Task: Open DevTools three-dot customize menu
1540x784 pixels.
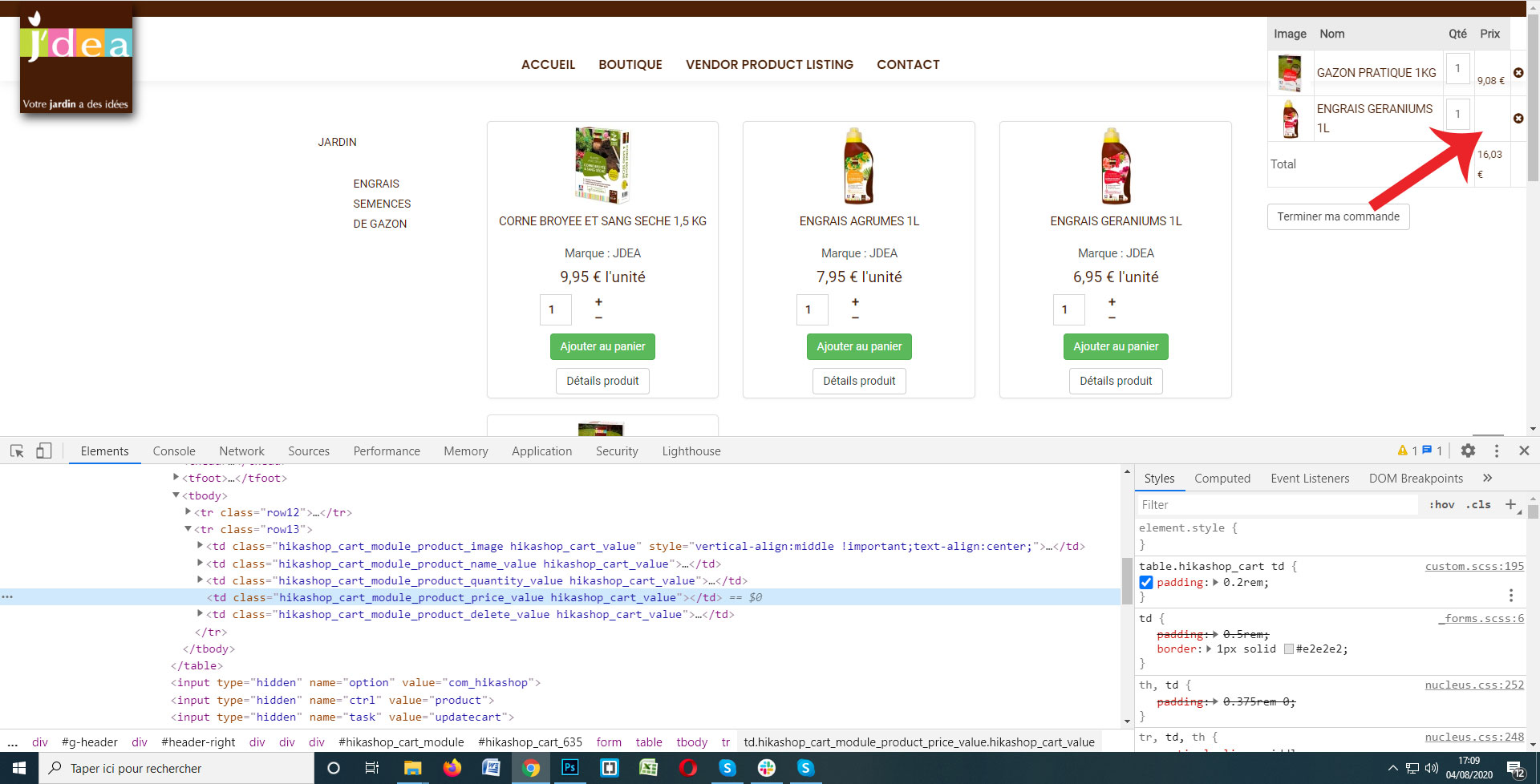Action: (x=1496, y=451)
